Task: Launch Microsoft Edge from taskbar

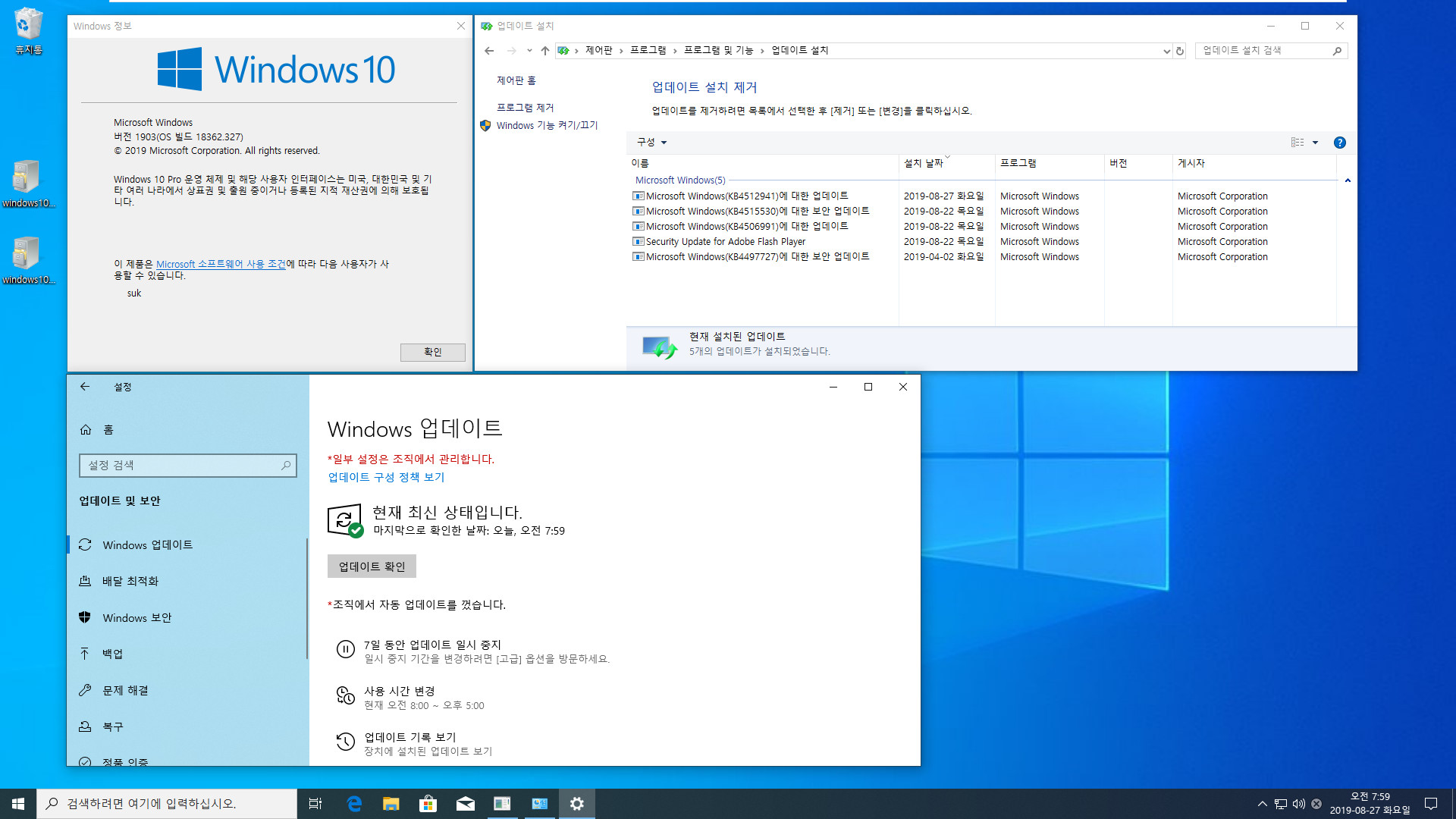Action: click(x=354, y=804)
